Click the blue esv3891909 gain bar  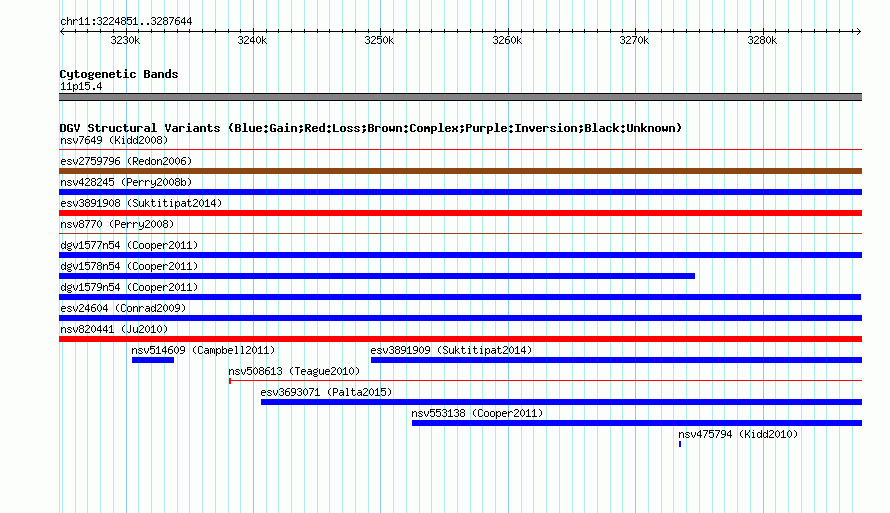tap(616, 360)
